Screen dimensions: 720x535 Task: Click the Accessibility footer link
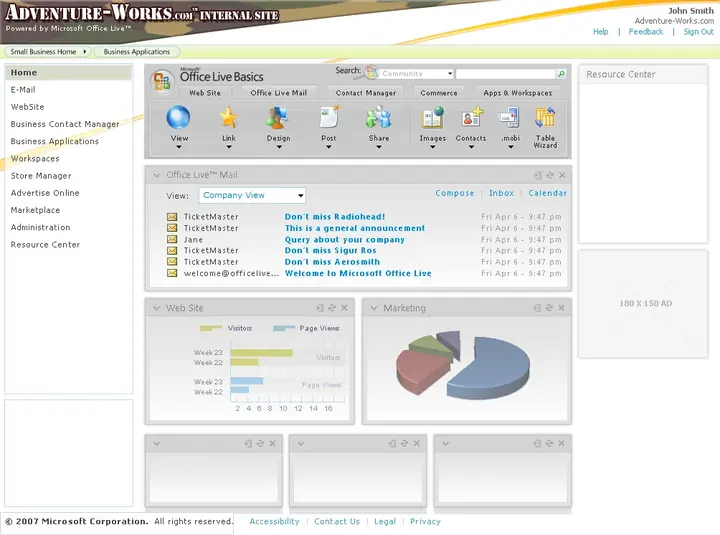274,521
